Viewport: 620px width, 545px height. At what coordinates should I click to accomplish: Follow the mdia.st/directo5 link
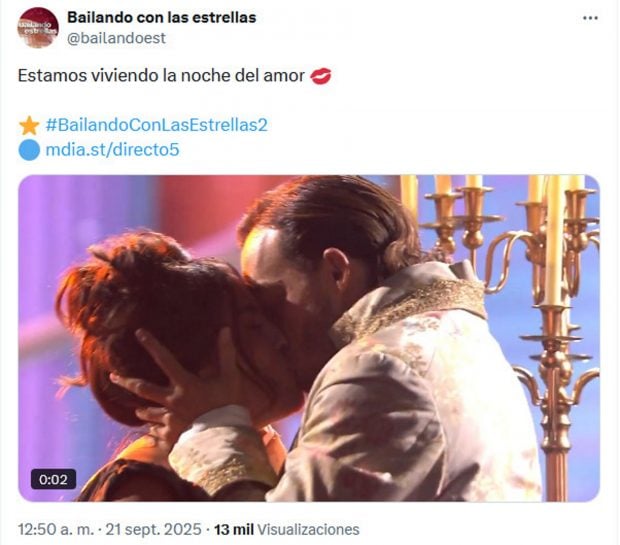(x=112, y=150)
